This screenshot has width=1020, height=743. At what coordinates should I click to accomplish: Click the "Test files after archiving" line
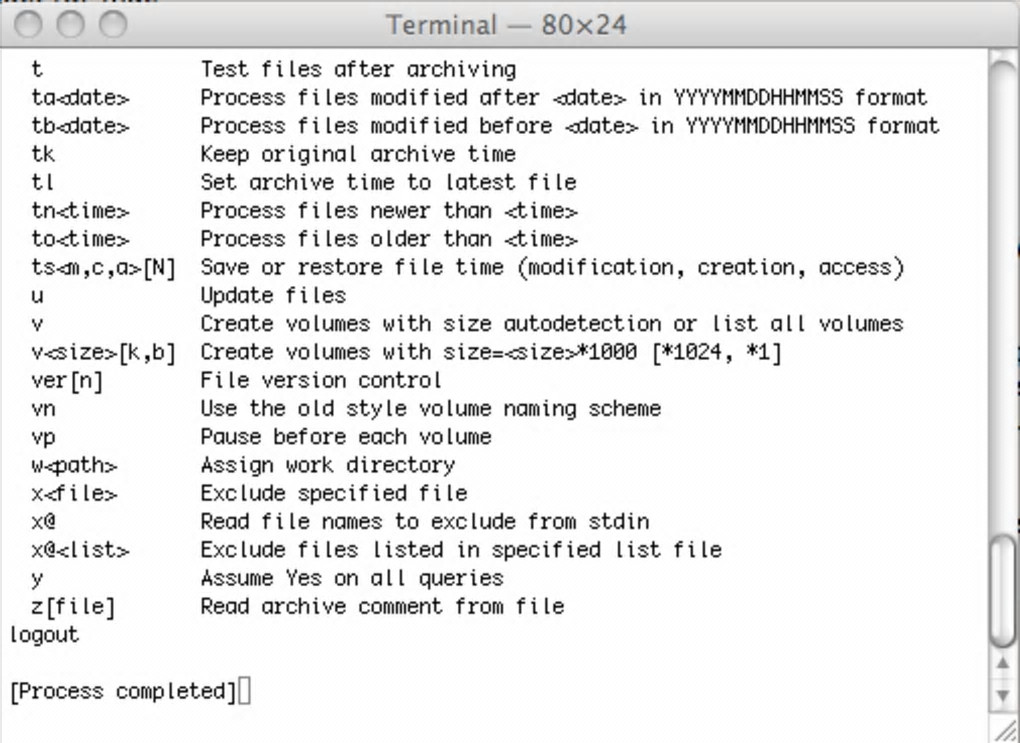tap(358, 70)
